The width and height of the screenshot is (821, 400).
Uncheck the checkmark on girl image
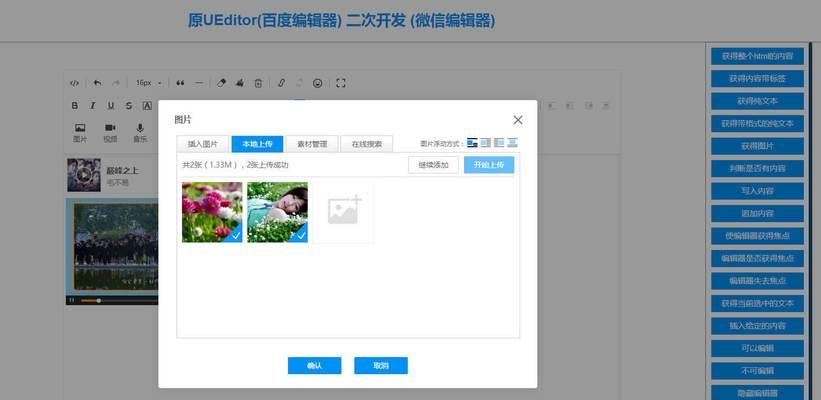pos(302,236)
